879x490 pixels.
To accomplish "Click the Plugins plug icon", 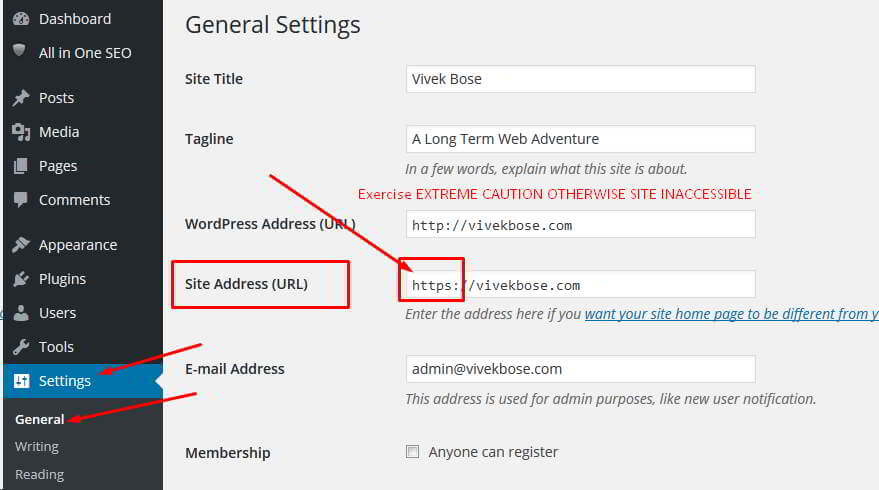I will tap(21, 279).
